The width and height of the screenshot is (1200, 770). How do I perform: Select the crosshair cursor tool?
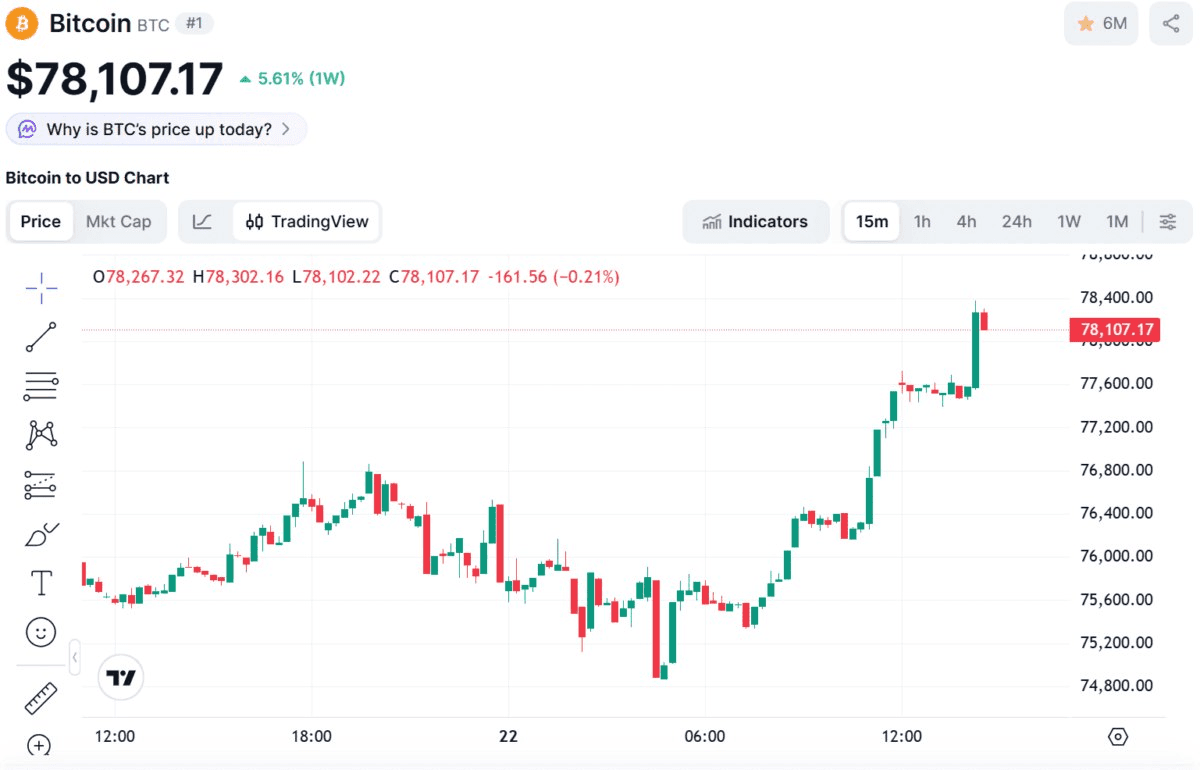[x=41, y=289]
